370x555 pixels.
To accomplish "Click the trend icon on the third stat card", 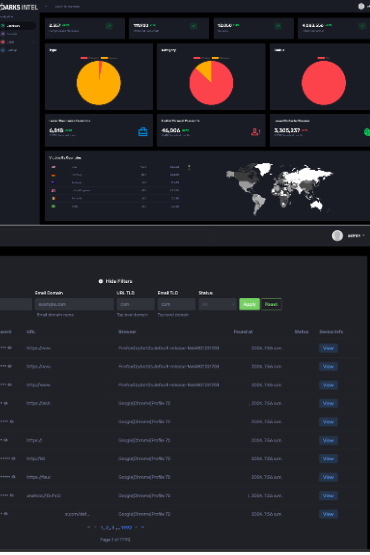I will [278, 26].
